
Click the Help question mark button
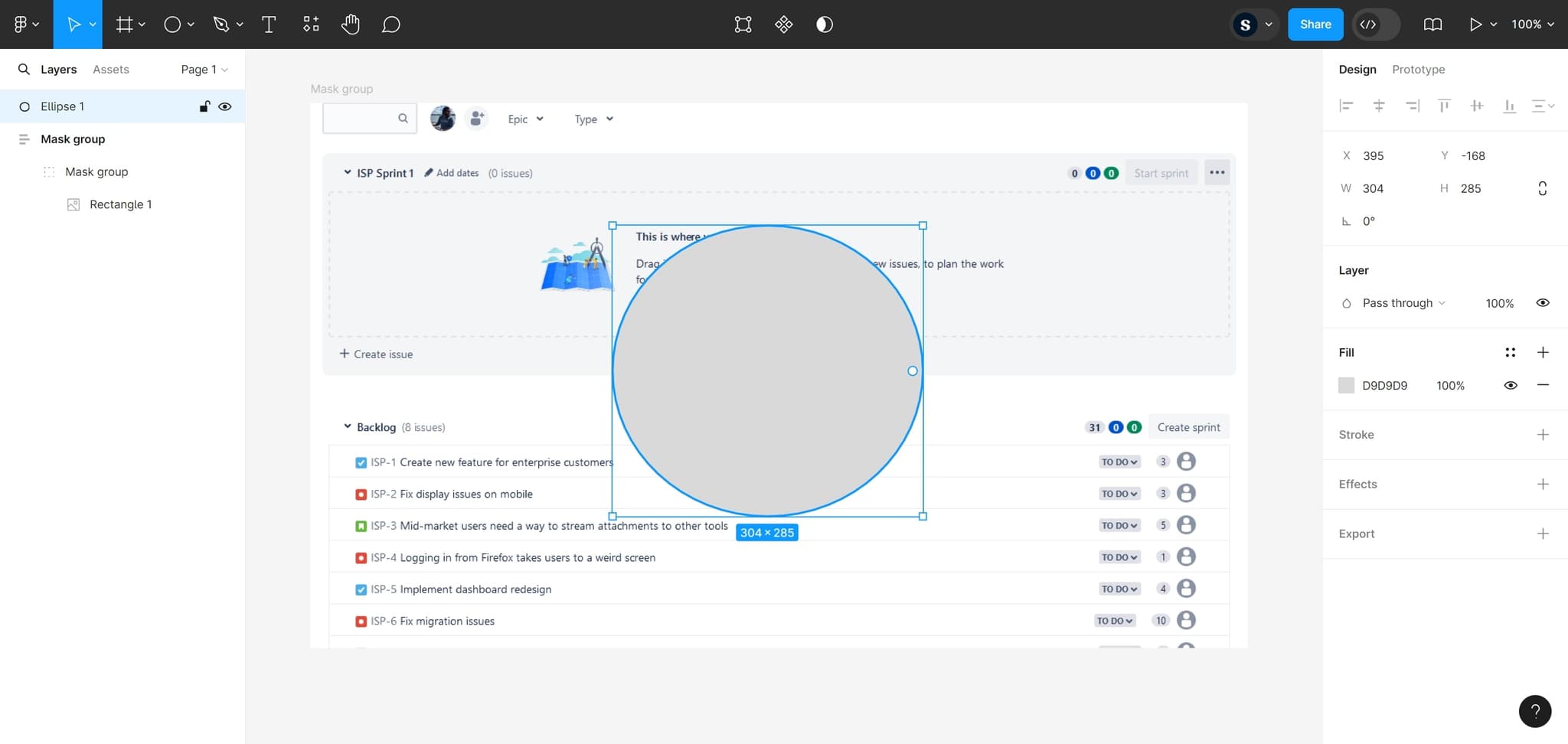[1534, 711]
